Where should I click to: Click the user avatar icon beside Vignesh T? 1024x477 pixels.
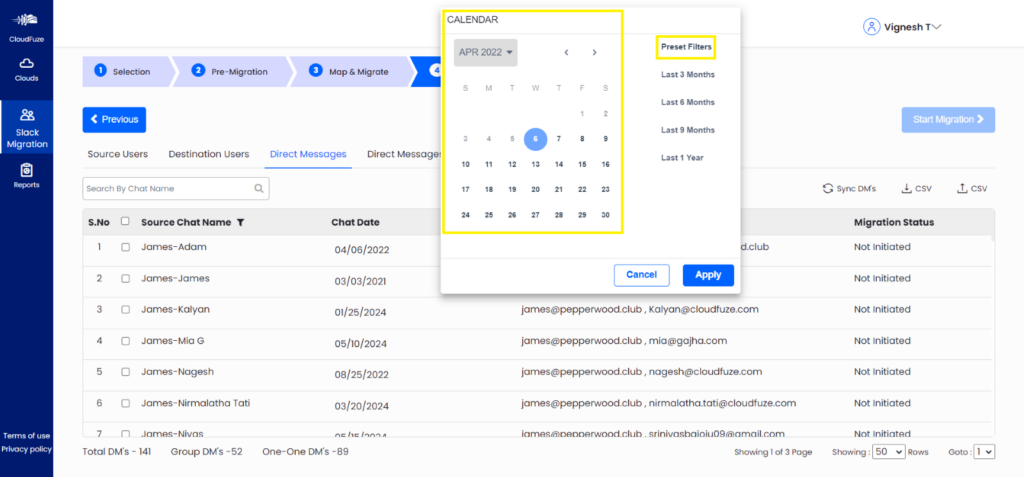coord(871,27)
